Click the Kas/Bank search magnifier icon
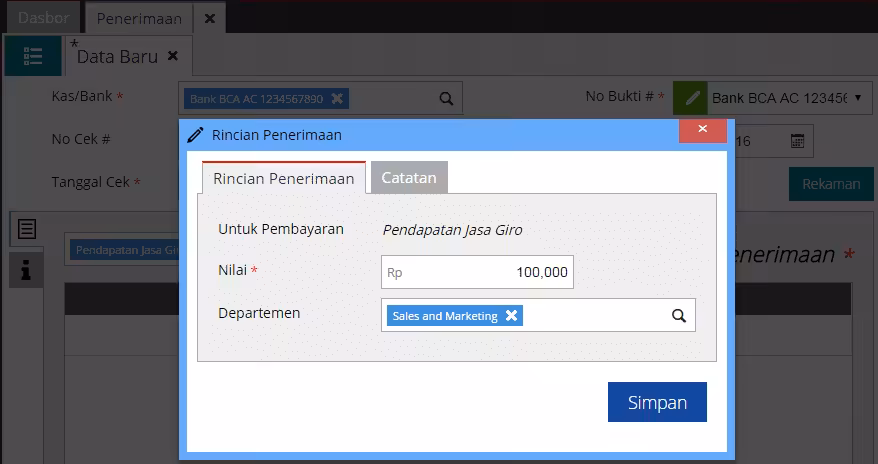 click(446, 99)
